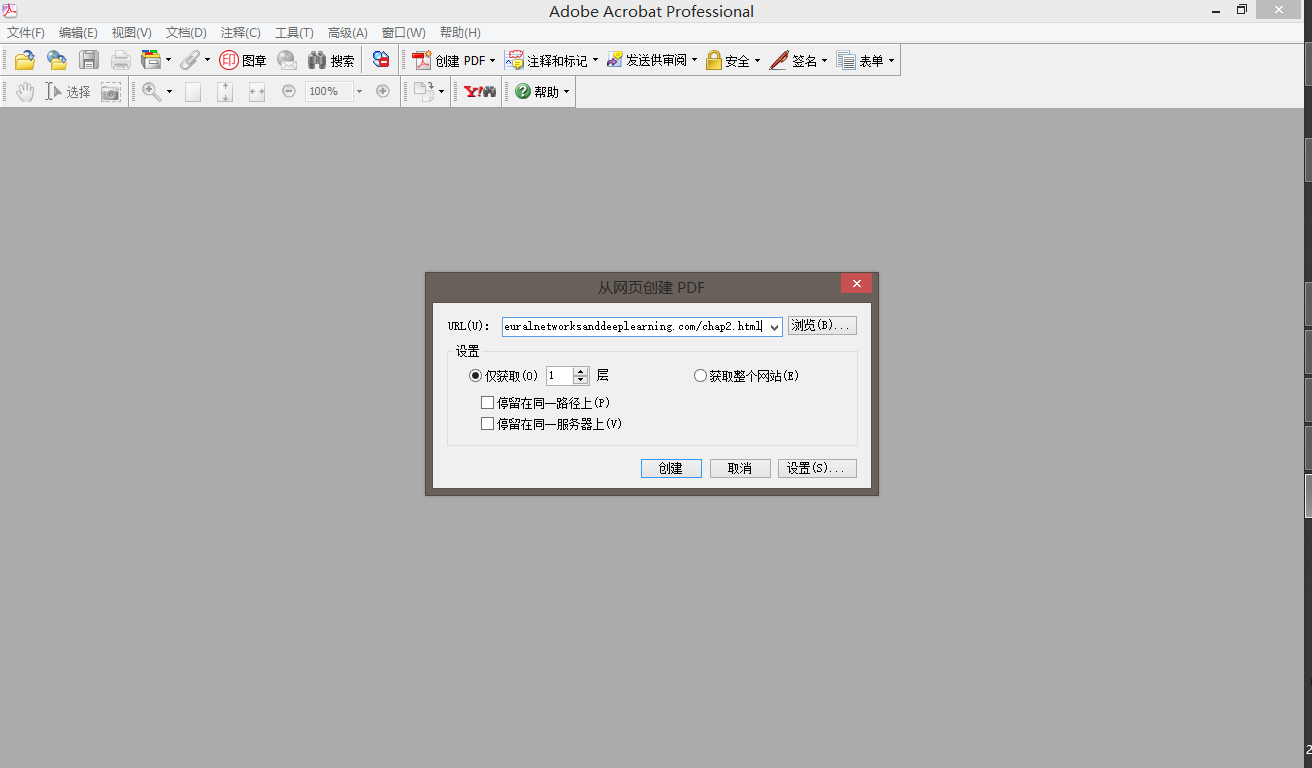Open the 文件(F) menu
This screenshot has width=1312, height=768.
pyautogui.click(x=26, y=33)
